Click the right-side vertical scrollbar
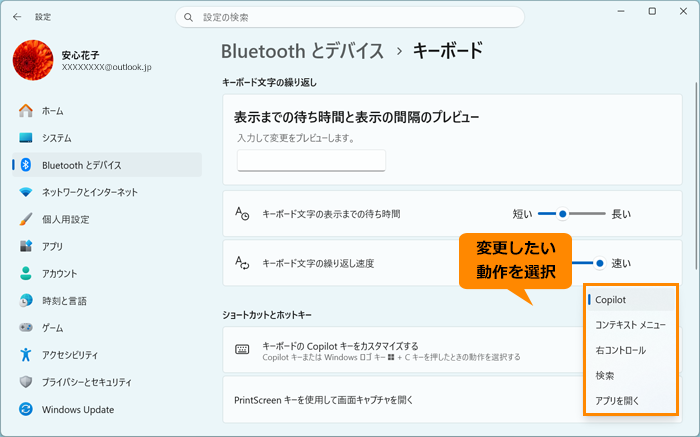Viewport: 700px width, 437px height. 696,176
